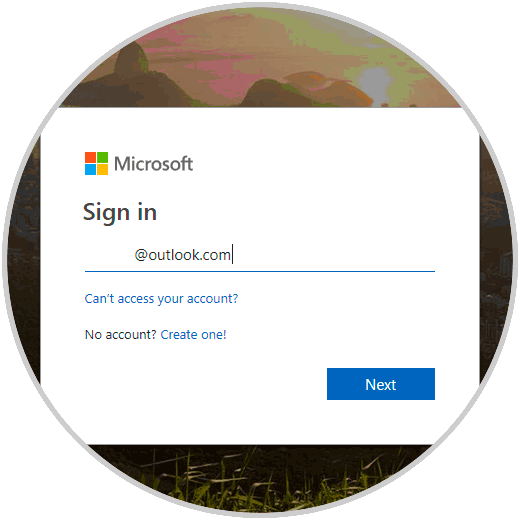
Task: Place cursor in empty space before @outlook.com
Action: point(109,255)
